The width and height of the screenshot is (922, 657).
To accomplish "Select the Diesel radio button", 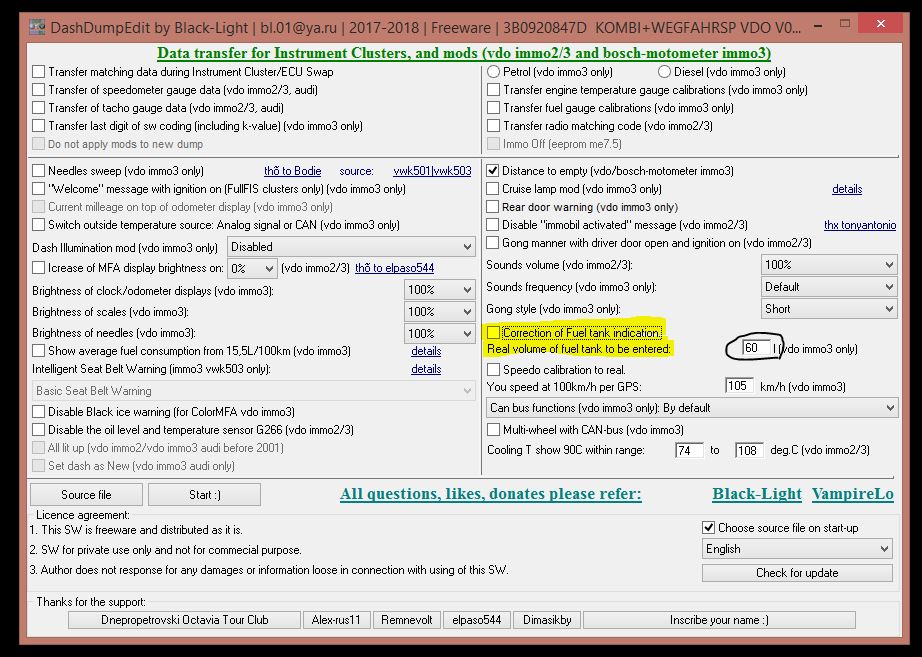I will [x=664, y=72].
